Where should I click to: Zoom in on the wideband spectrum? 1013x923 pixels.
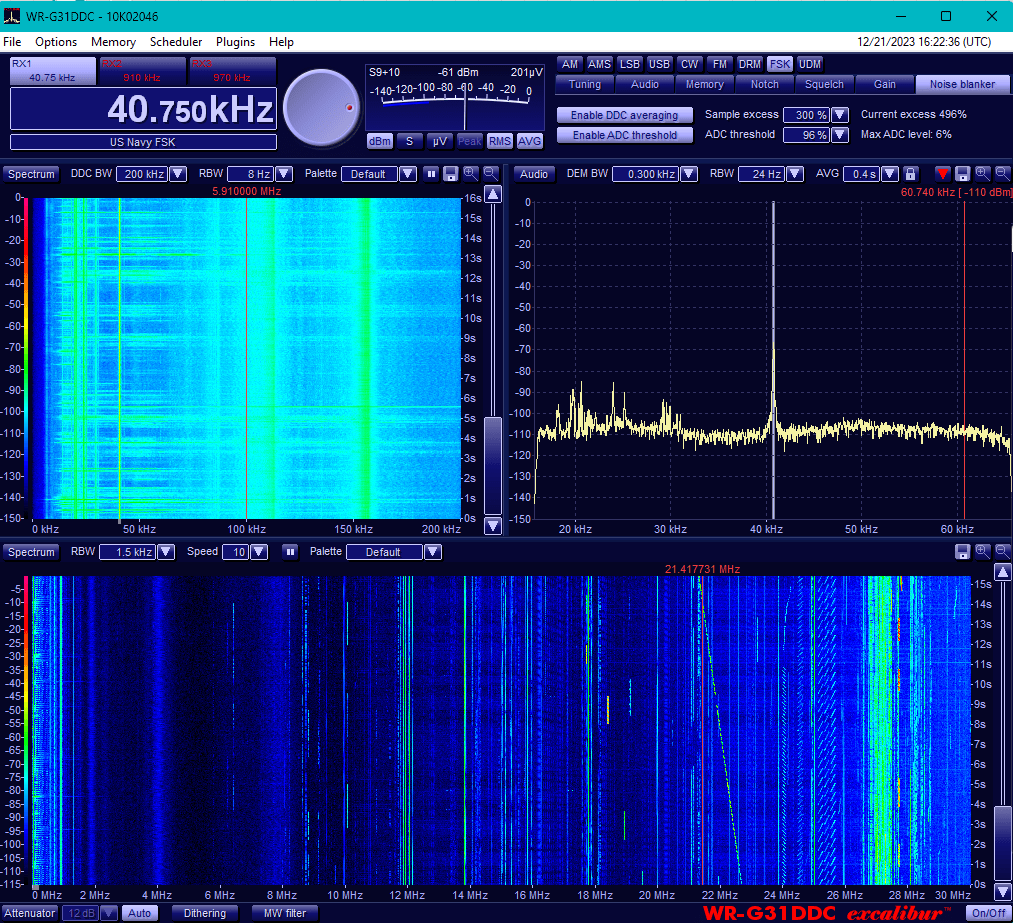pos(983,552)
